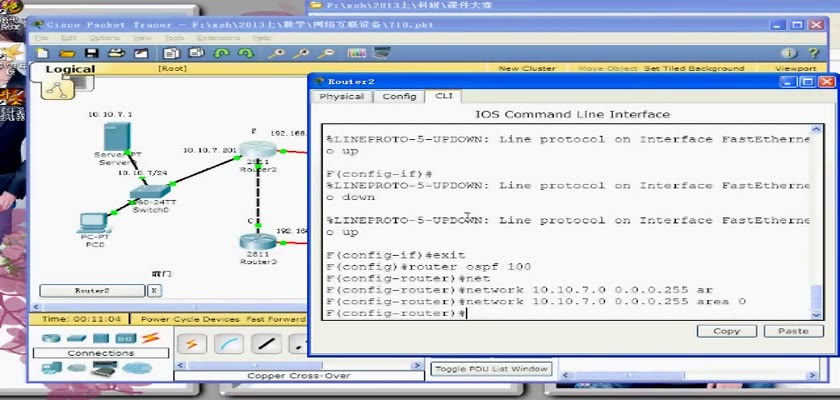840x400 pixels.
Task: Select Multiuser Connection category icon
Action: coord(137,368)
